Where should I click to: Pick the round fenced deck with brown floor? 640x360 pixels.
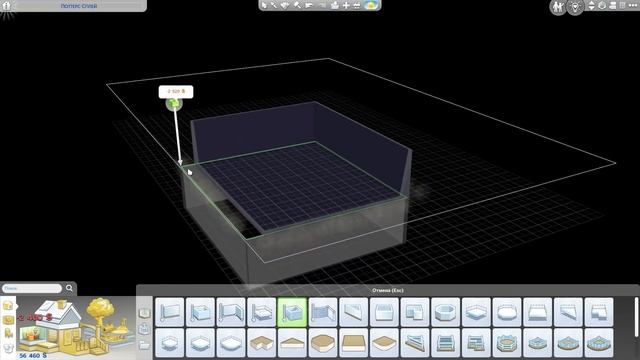click(507, 343)
